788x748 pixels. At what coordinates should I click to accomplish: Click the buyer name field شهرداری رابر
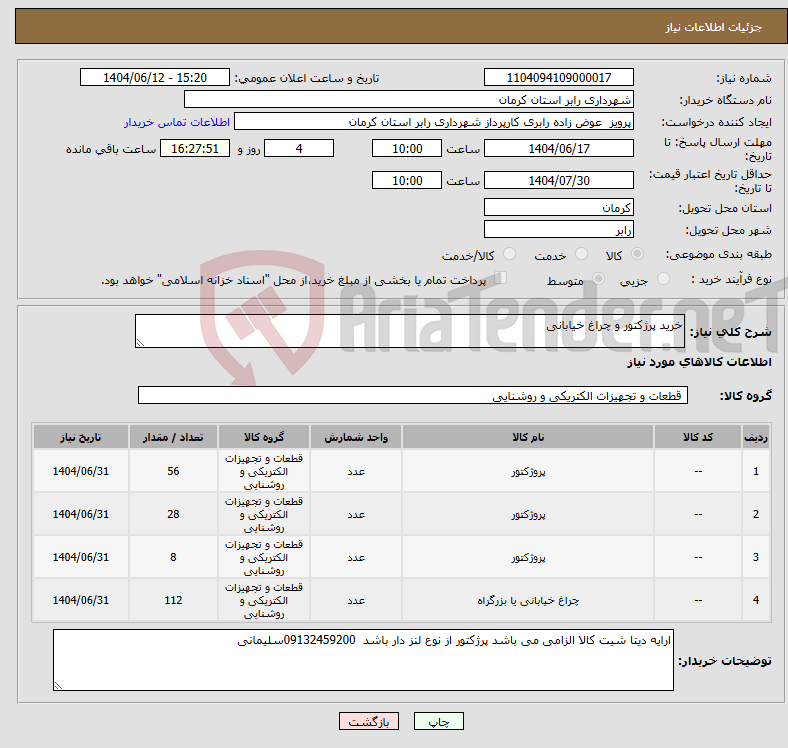click(x=409, y=100)
